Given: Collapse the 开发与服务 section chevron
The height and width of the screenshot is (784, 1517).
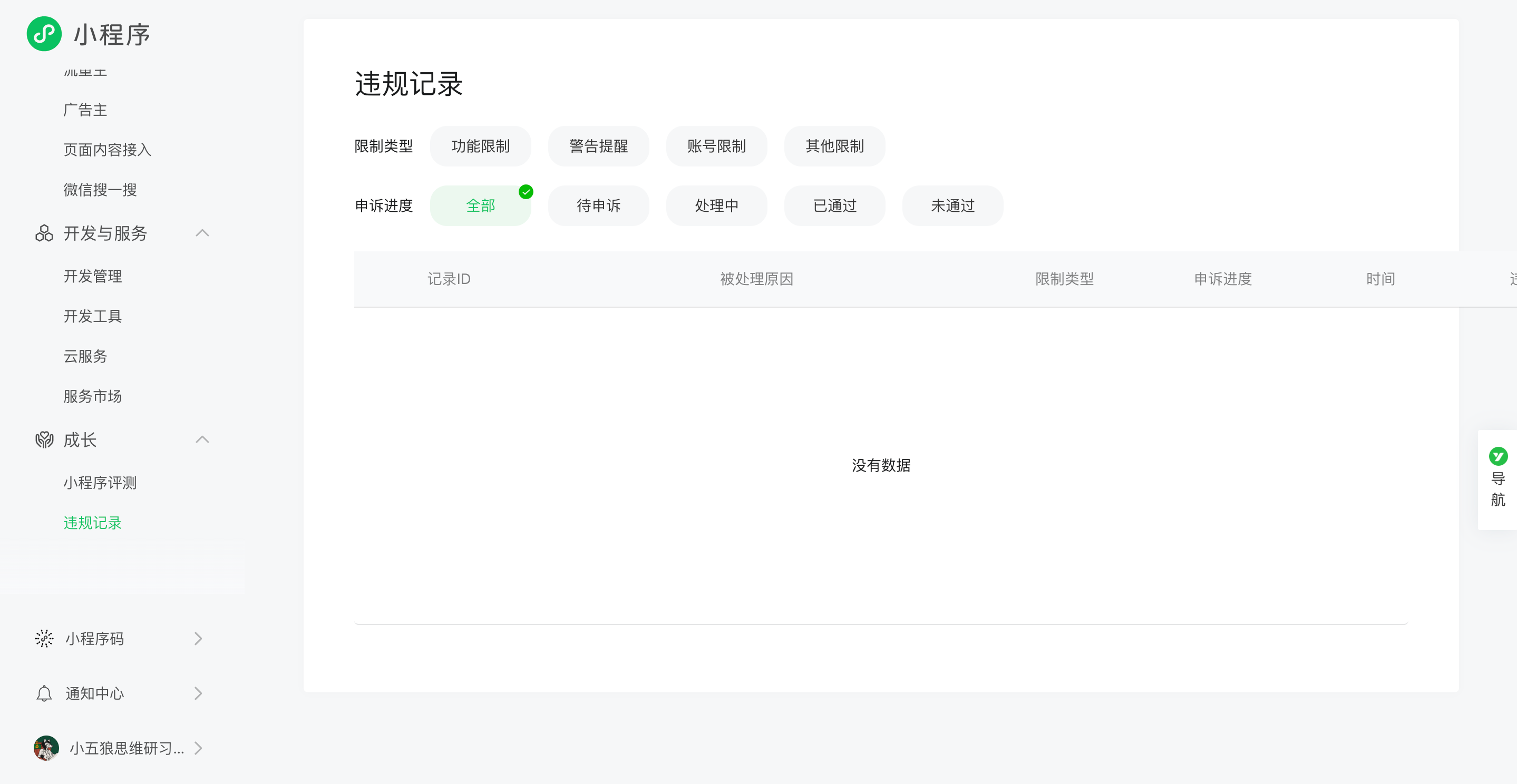Looking at the screenshot, I should pyautogui.click(x=202, y=233).
